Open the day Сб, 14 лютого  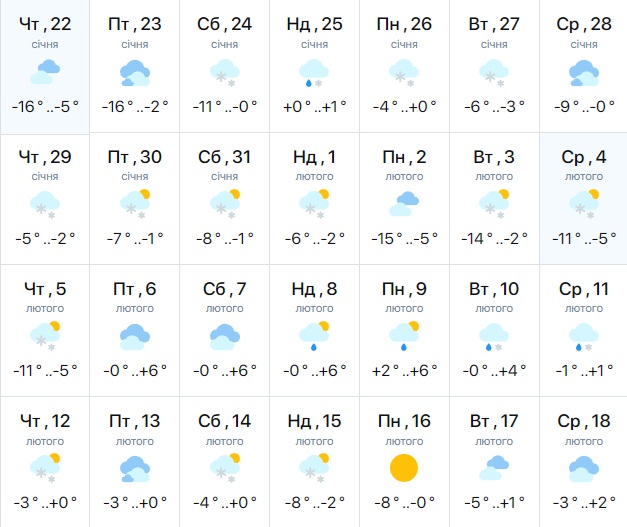pyautogui.click(x=224, y=421)
